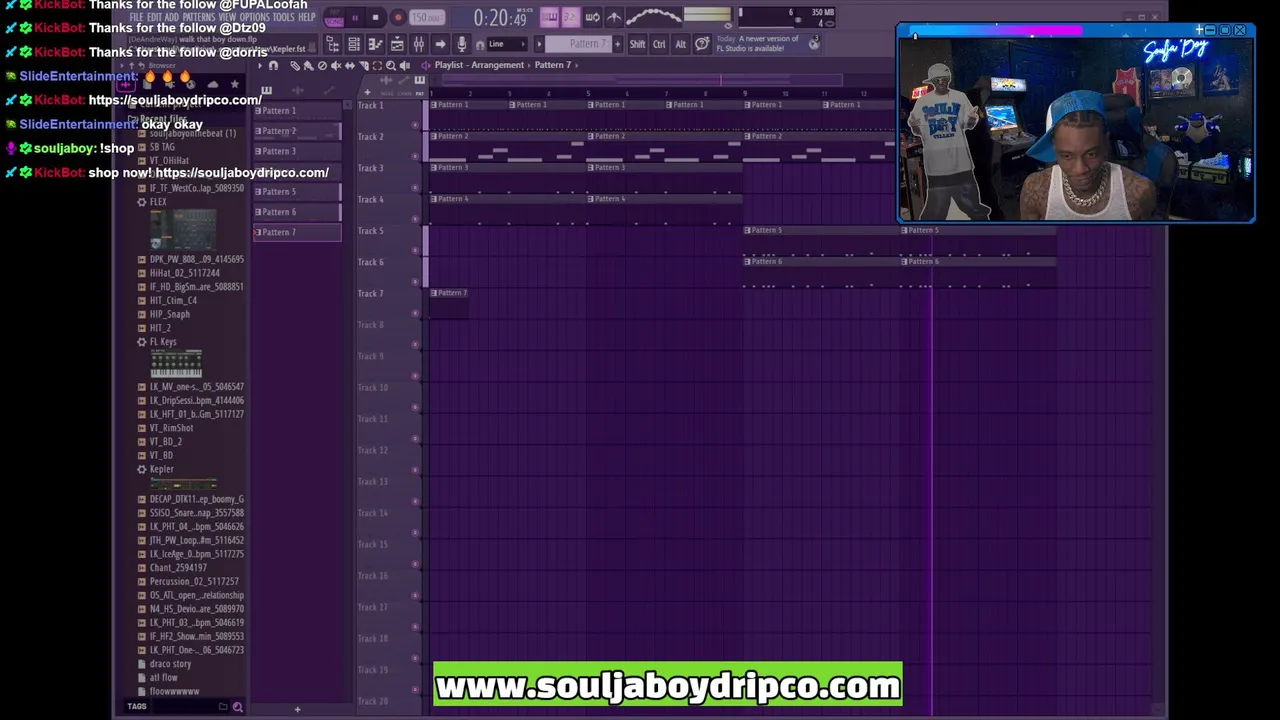Viewport: 1280px width, 720px height.
Task: Show audio clips with the picker waveform icon
Action: tap(297, 91)
